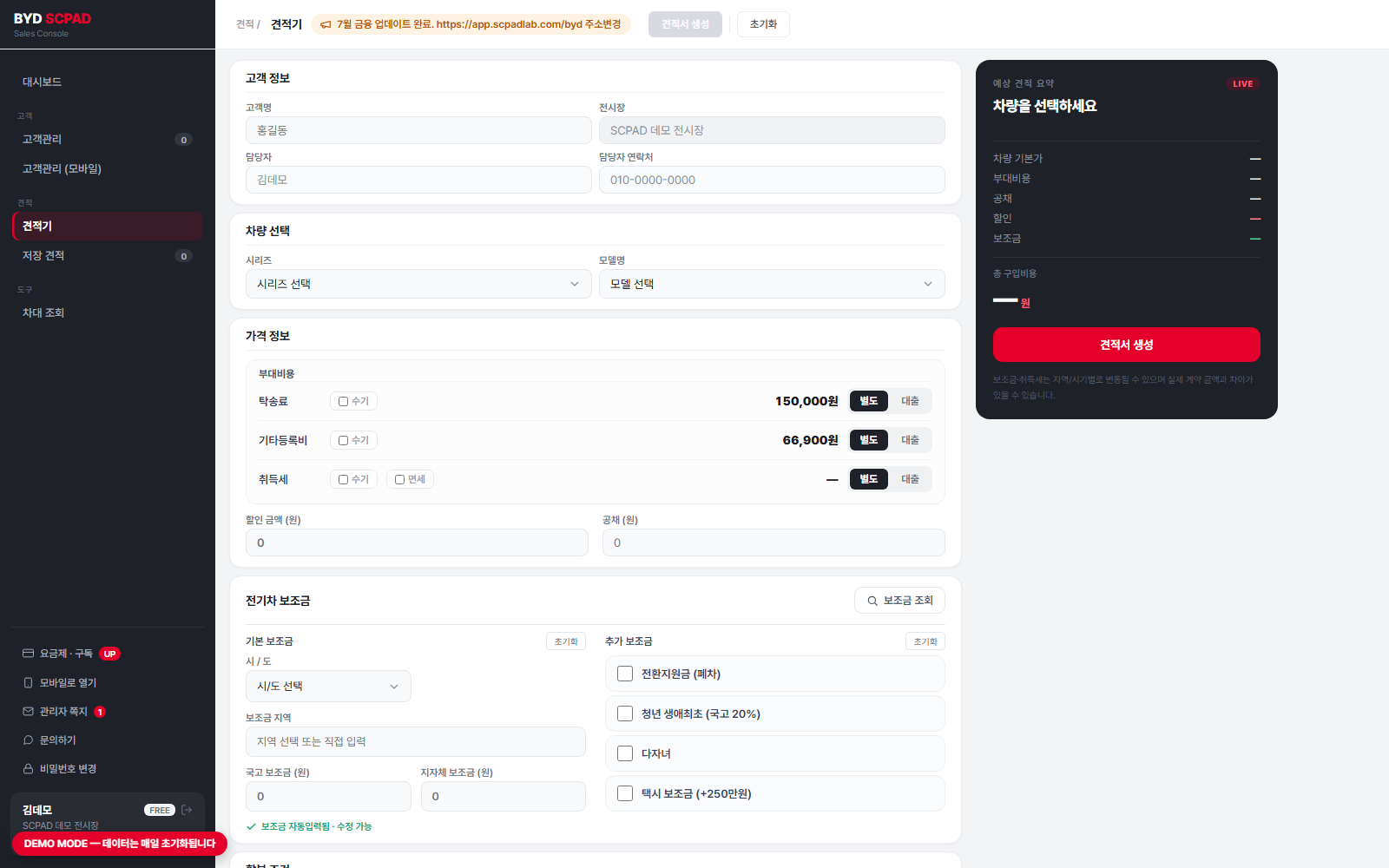Focus the 공채 (원) field
The image size is (1389, 868).
coord(773,542)
